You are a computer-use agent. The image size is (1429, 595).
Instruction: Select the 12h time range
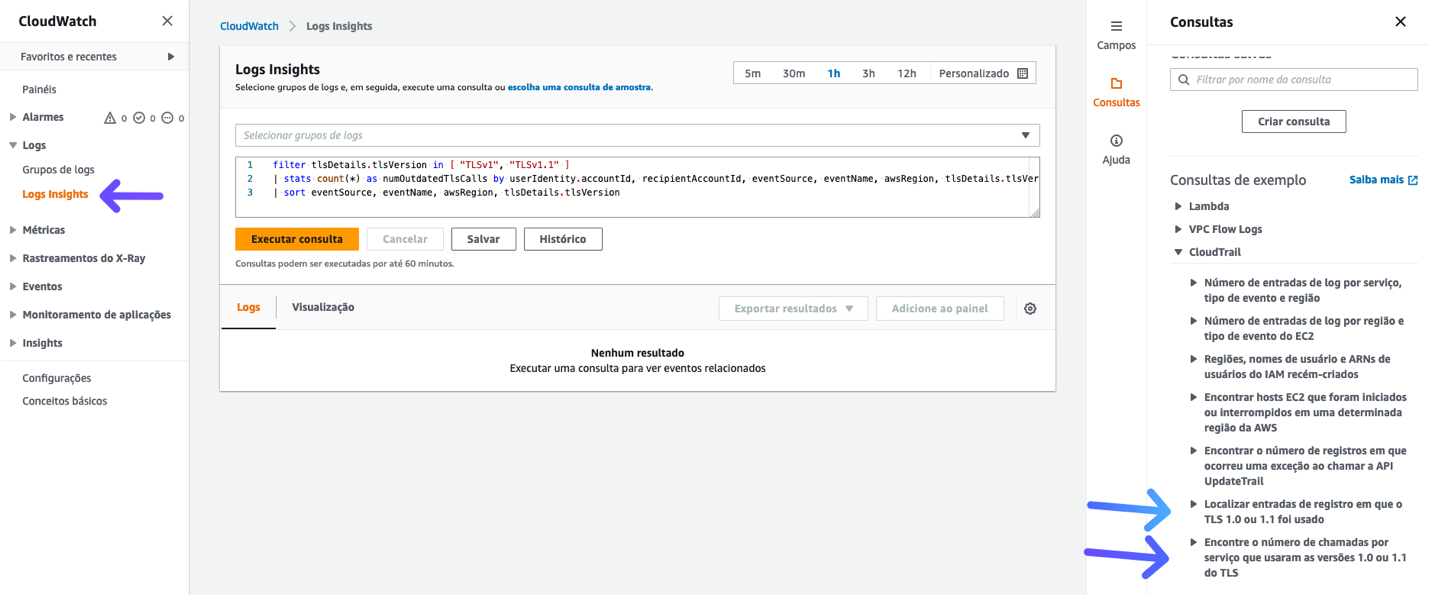907,73
